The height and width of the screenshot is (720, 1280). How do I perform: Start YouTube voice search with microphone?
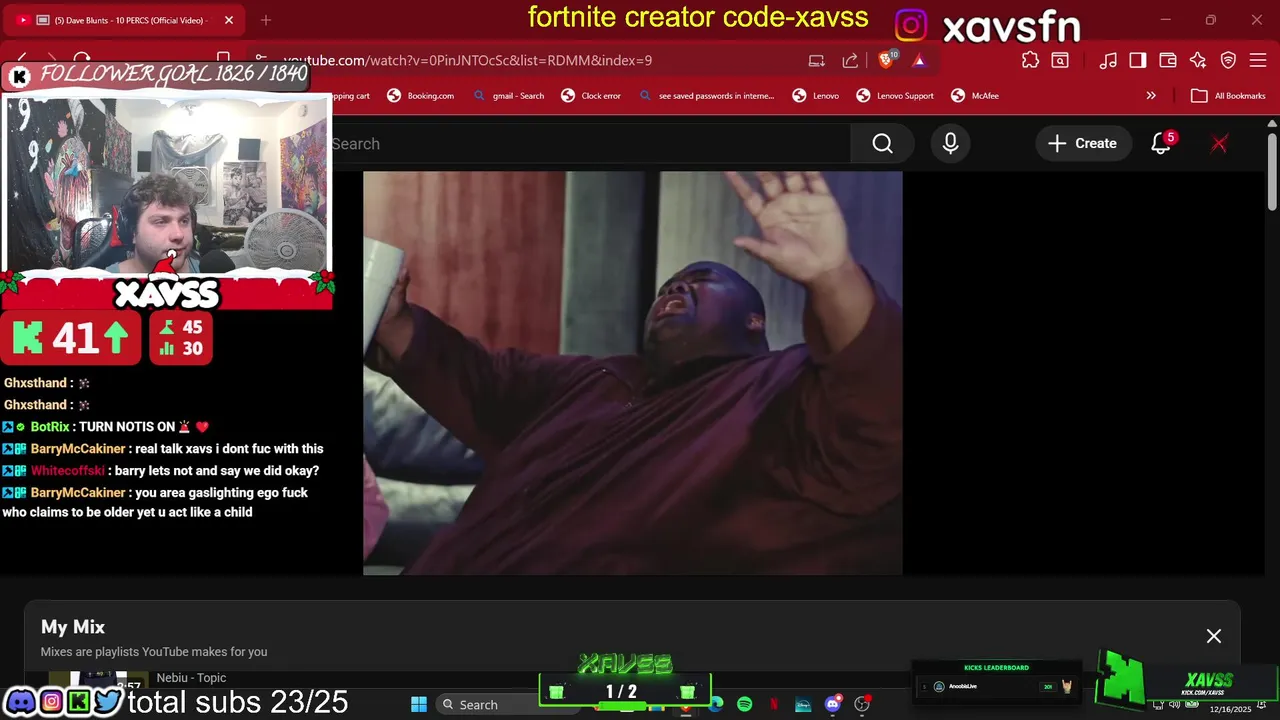pyautogui.click(x=950, y=144)
